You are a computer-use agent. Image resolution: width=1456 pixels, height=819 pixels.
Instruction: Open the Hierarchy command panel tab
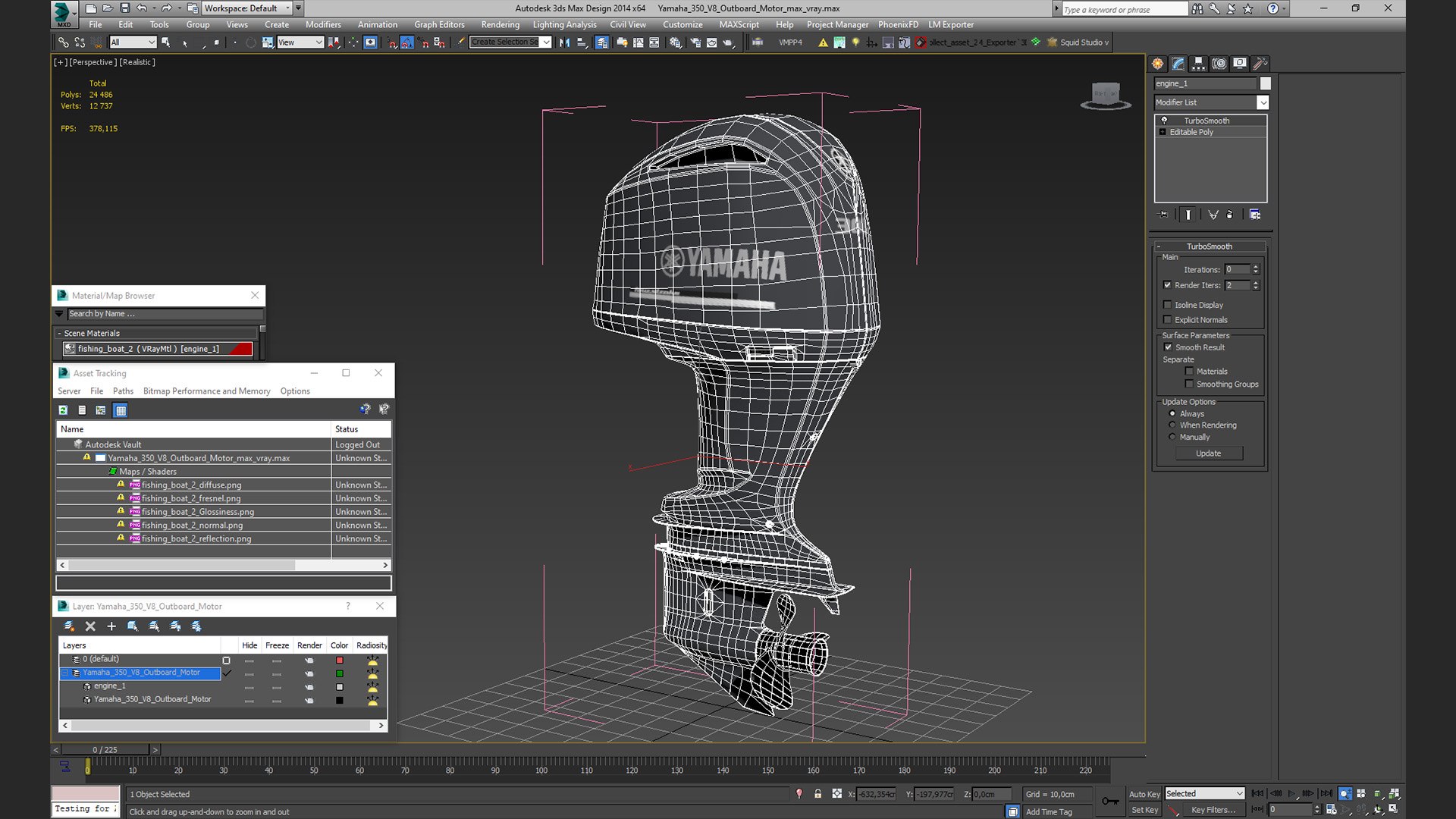(1198, 64)
